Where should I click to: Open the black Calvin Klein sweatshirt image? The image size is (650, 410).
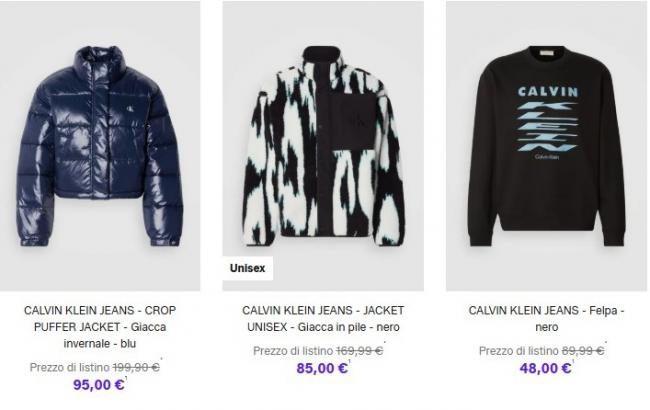click(x=546, y=146)
